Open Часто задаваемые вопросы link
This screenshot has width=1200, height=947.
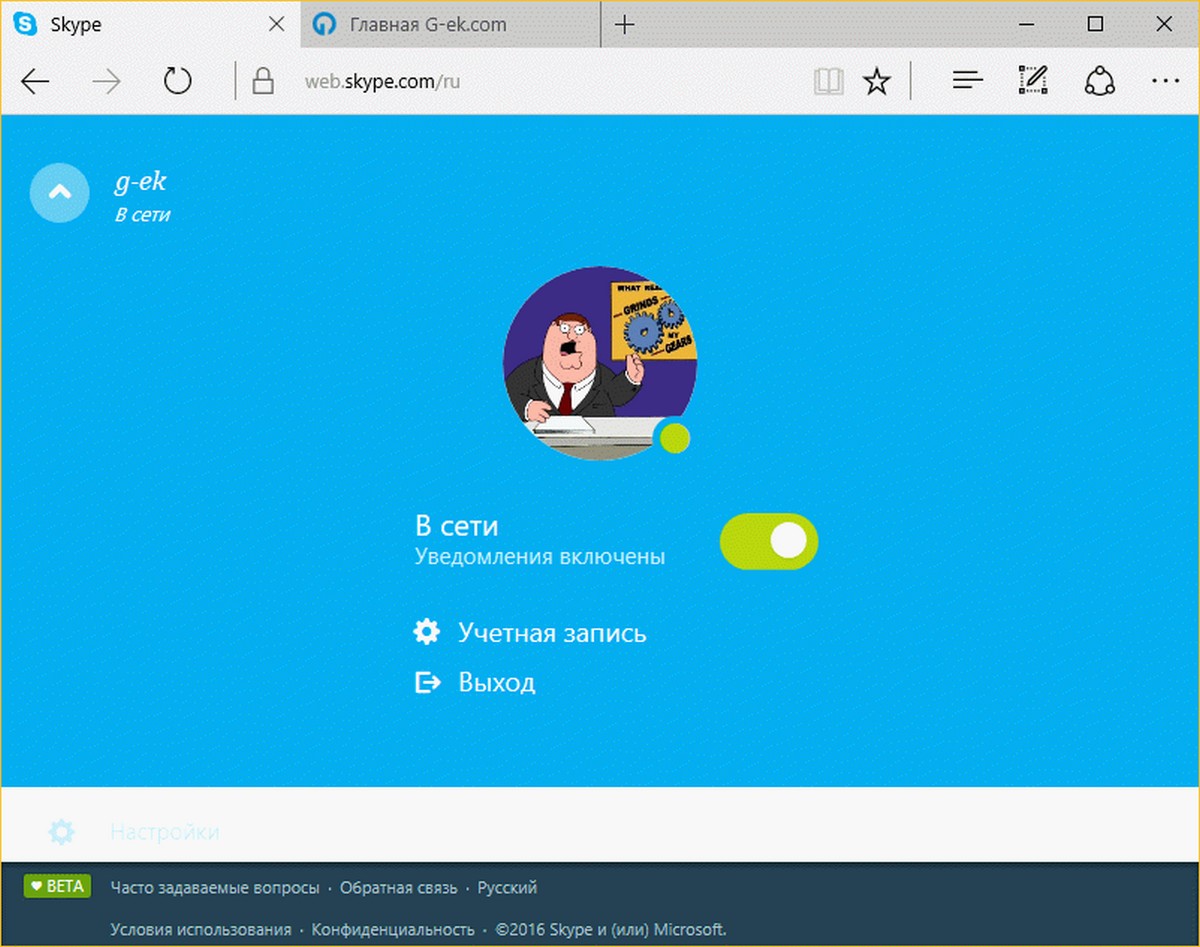point(215,888)
